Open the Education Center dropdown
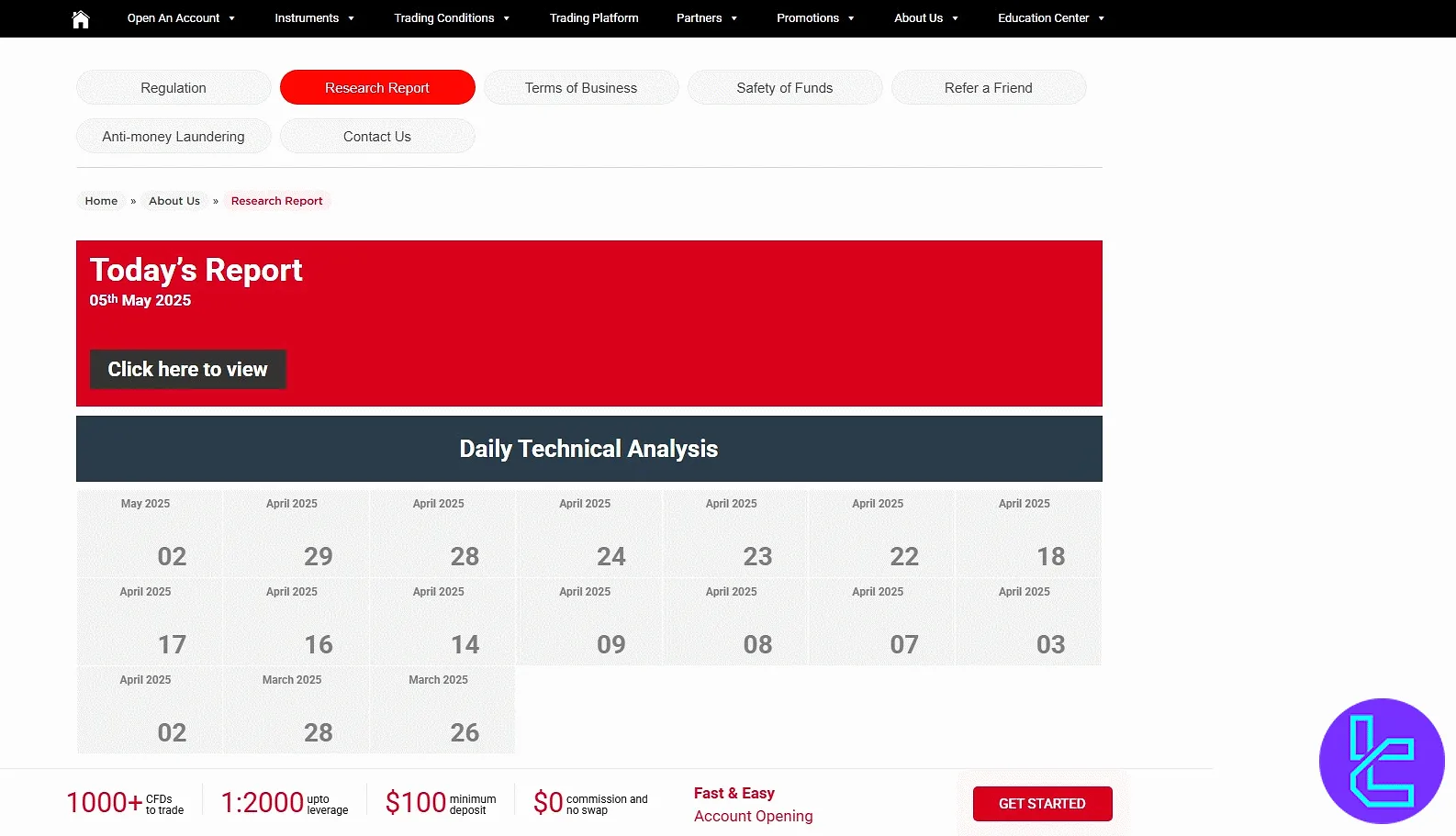Viewport: 1456px width, 836px height. tap(1051, 18)
